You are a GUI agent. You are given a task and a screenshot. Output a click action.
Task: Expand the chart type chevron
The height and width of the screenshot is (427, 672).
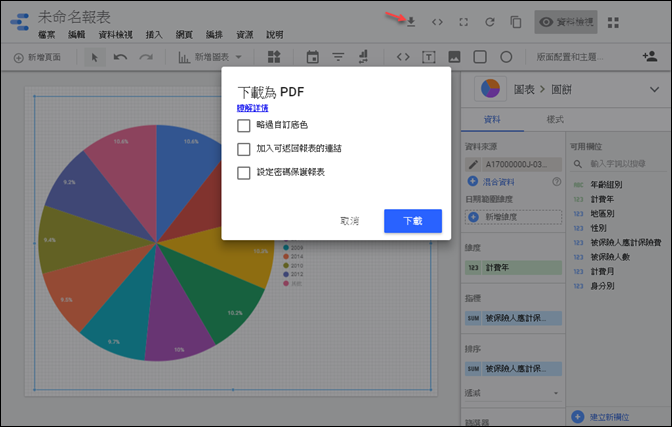coord(654,90)
